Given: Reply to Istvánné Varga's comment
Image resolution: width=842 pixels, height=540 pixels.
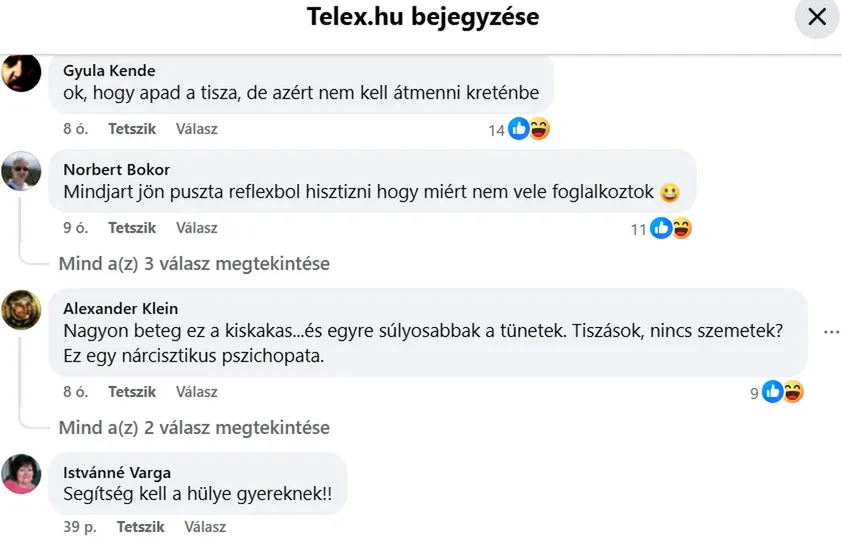Looking at the screenshot, I should click(x=205, y=527).
